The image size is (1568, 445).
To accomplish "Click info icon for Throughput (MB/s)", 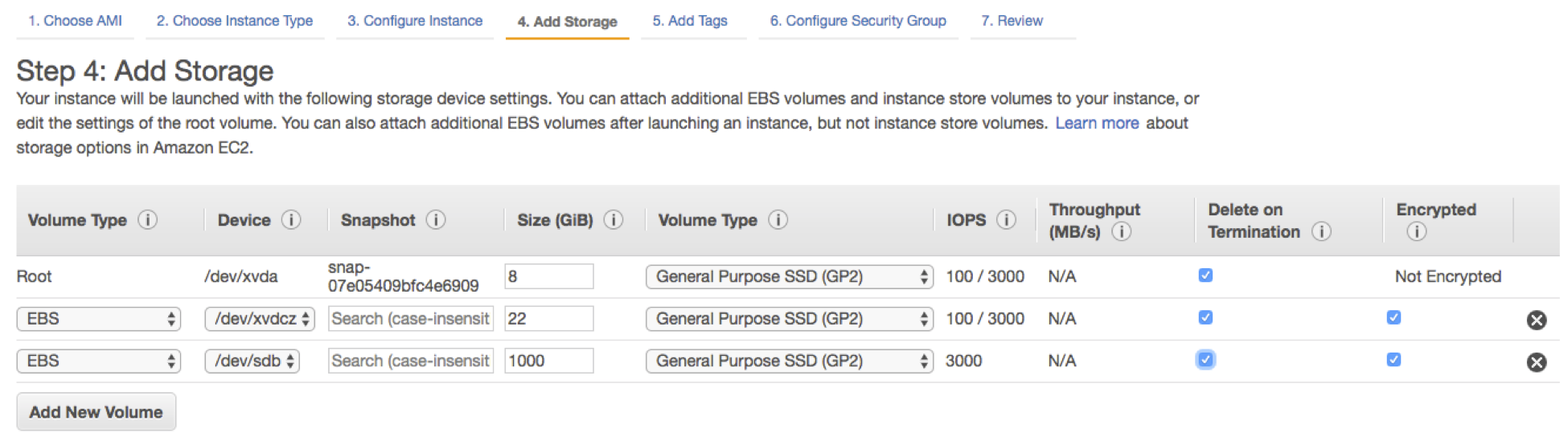I will pos(1122,232).
